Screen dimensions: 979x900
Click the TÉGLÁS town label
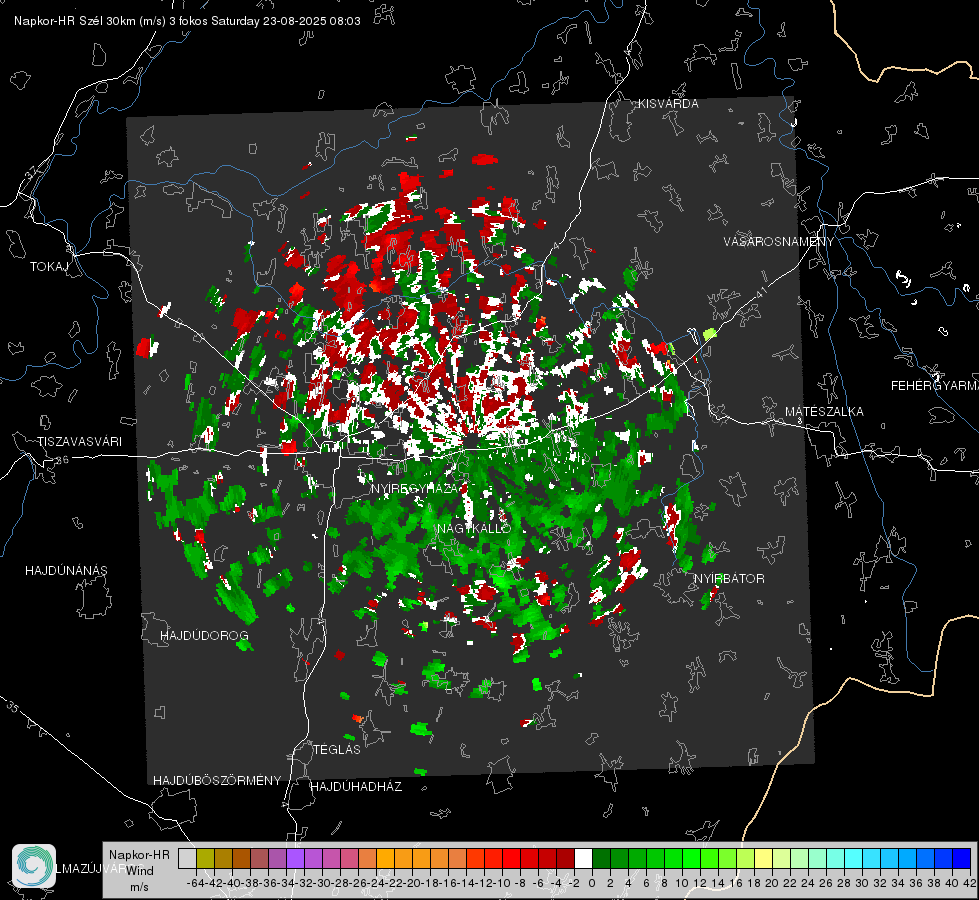click(337, 749)
